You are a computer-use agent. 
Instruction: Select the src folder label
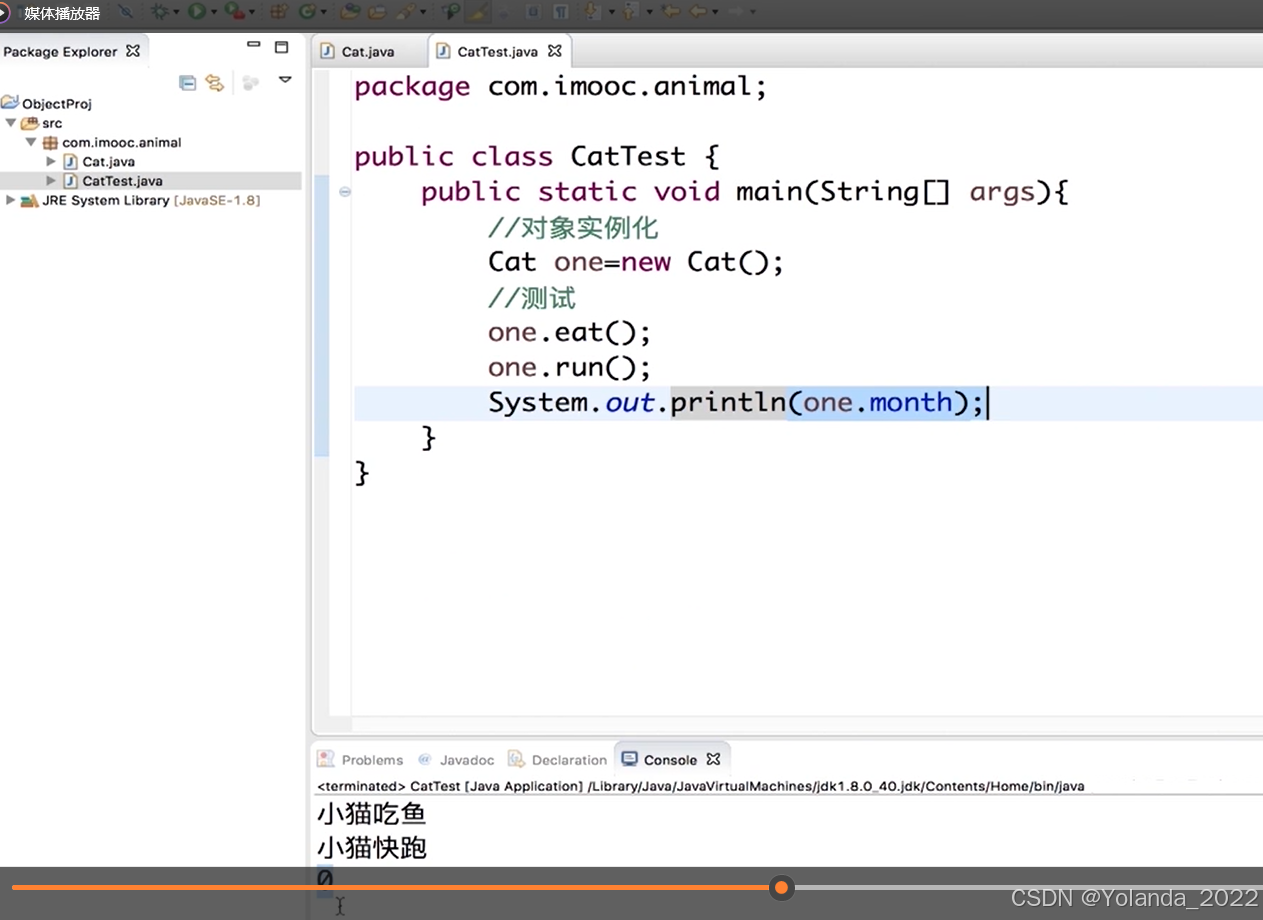tap(52, 123)
